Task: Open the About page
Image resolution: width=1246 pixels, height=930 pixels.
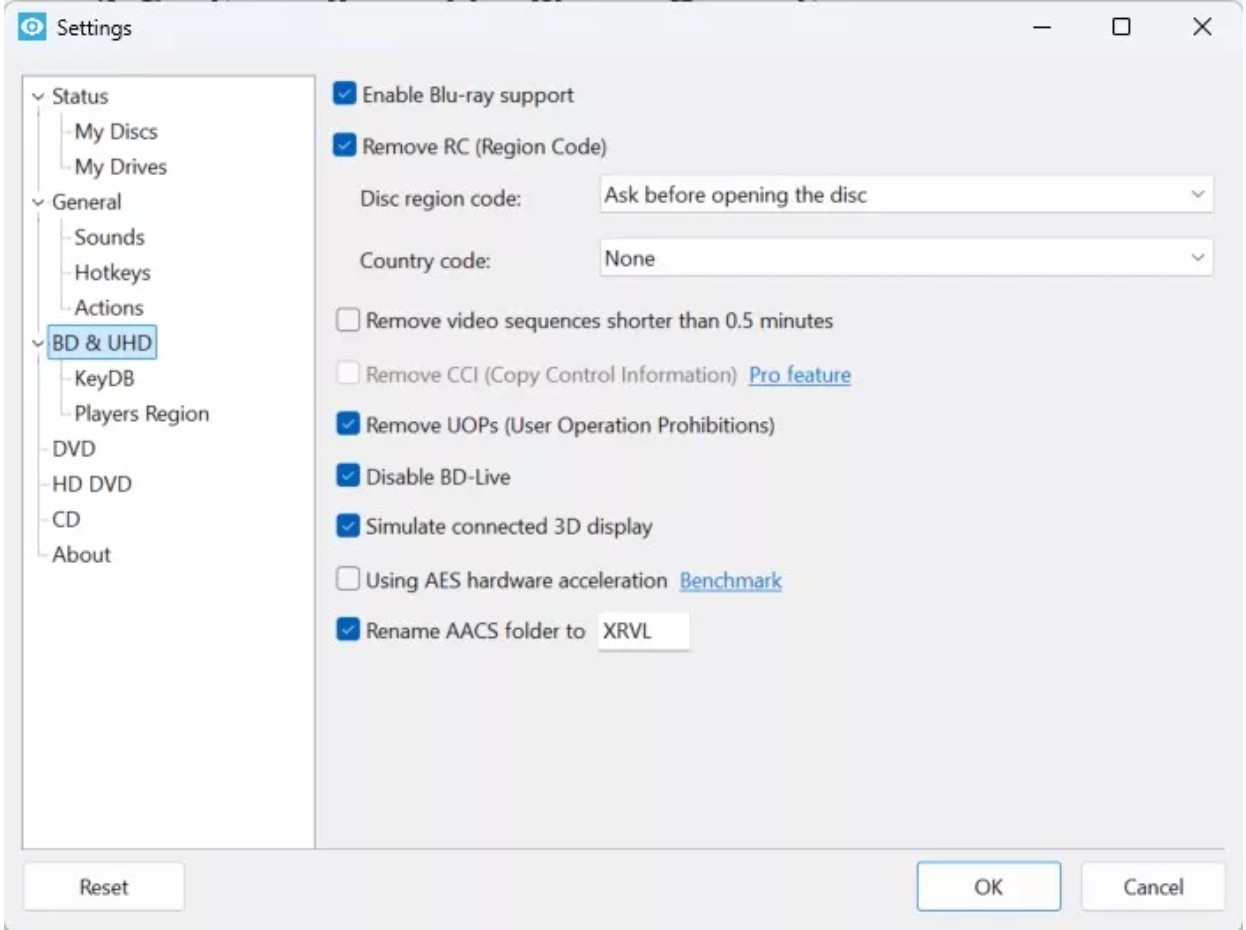Action: coord(81,555)
